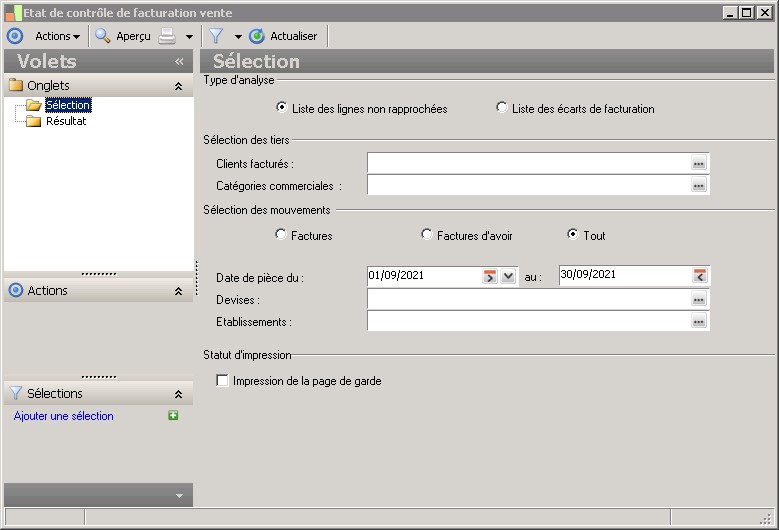Click the start date calendar icon
Image resolution: width=779 pixels, height=530 pixels.
pos(490,276)
